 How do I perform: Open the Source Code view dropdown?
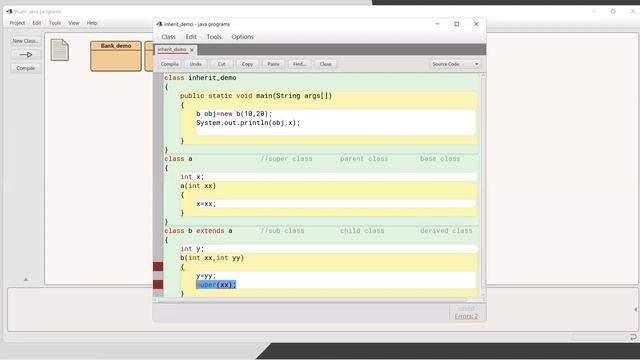point(455,64)
